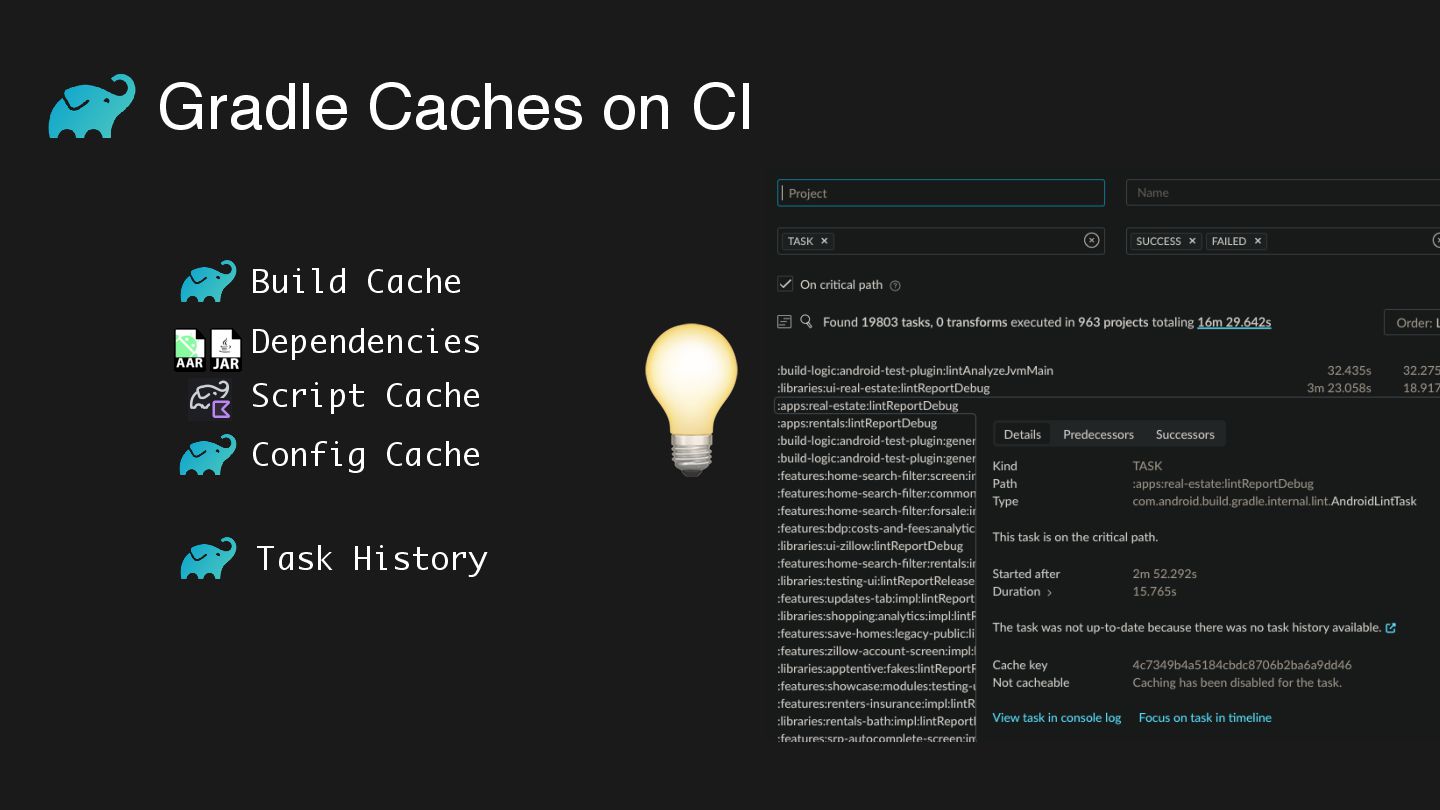Switch to the Details tab
This screenshot has width=1440, height=810.
pos(1022,434)
